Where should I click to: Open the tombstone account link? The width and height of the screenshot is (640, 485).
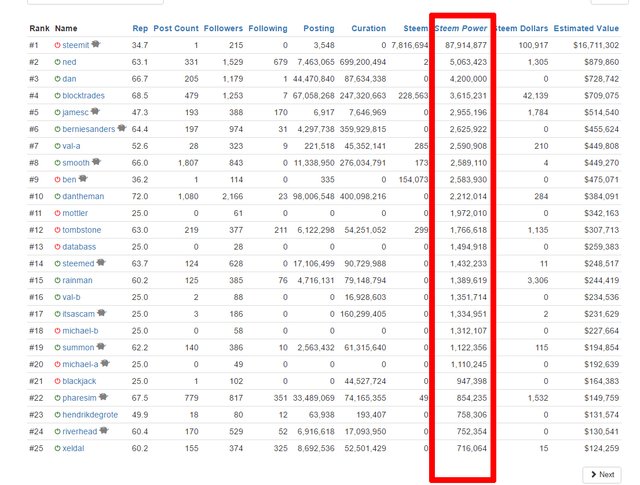coord(81,230)
